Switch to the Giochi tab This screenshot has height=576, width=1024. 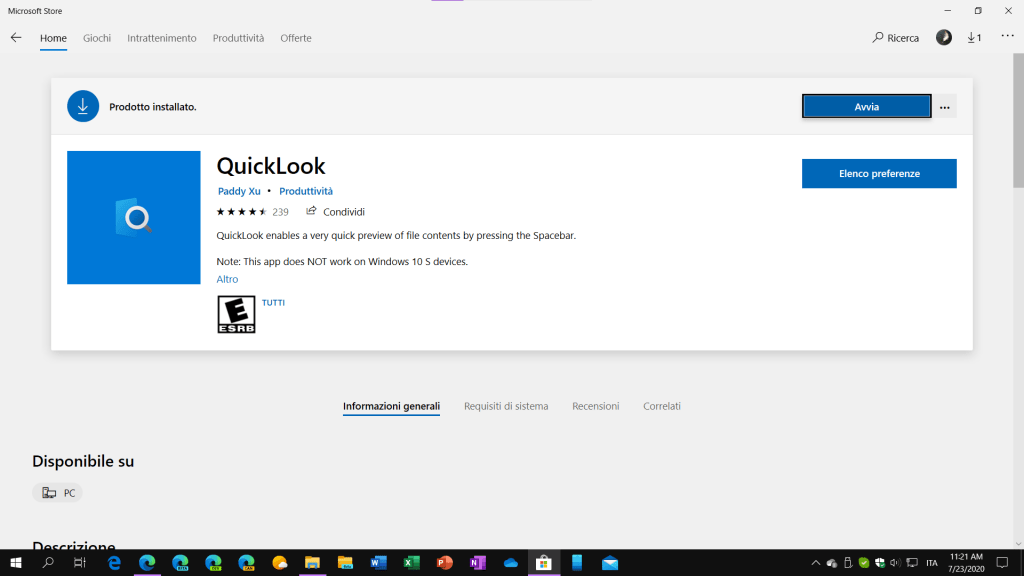pos(97,38)
